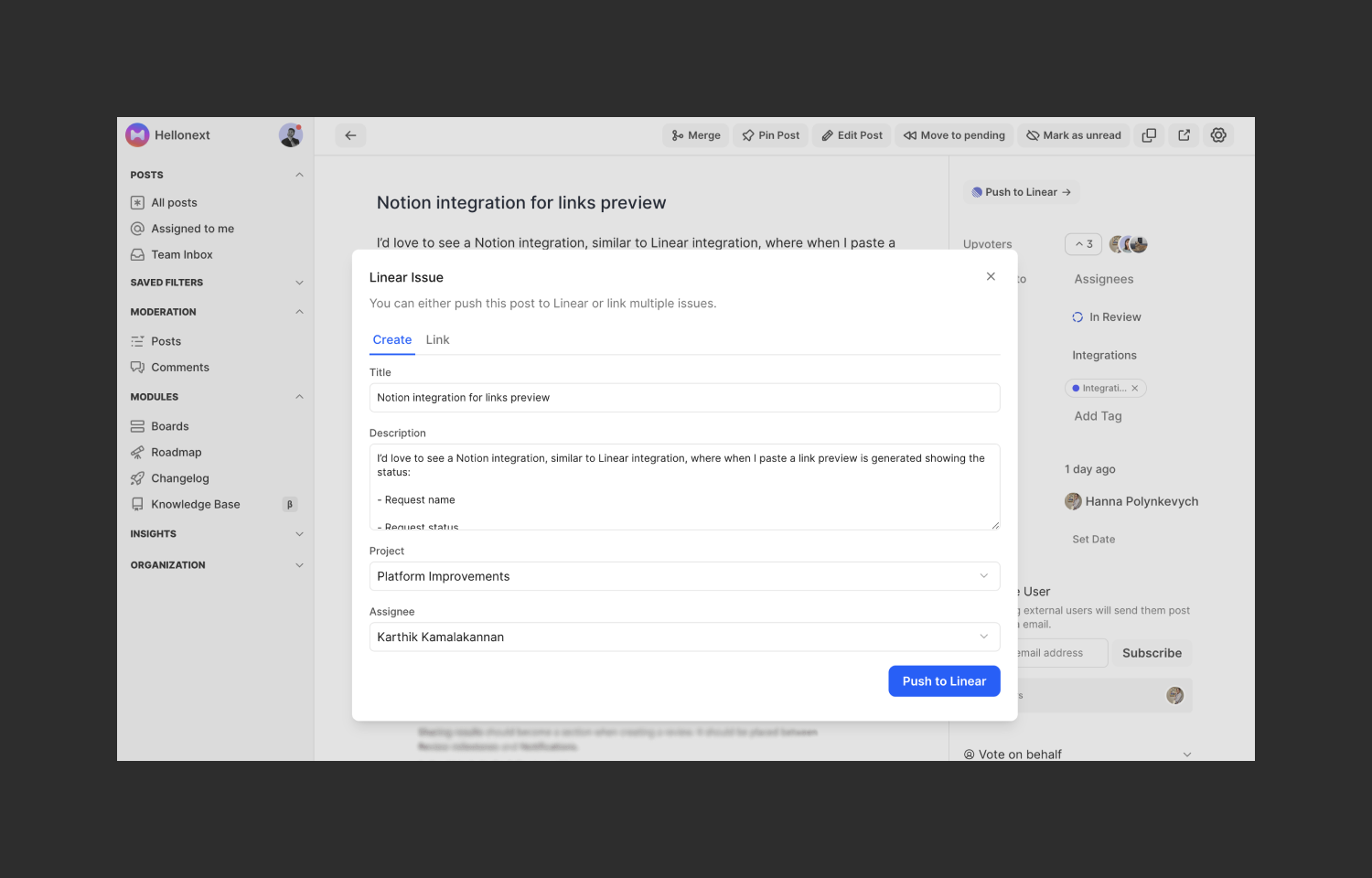Click Mark as unread button

click(1074, 135)
